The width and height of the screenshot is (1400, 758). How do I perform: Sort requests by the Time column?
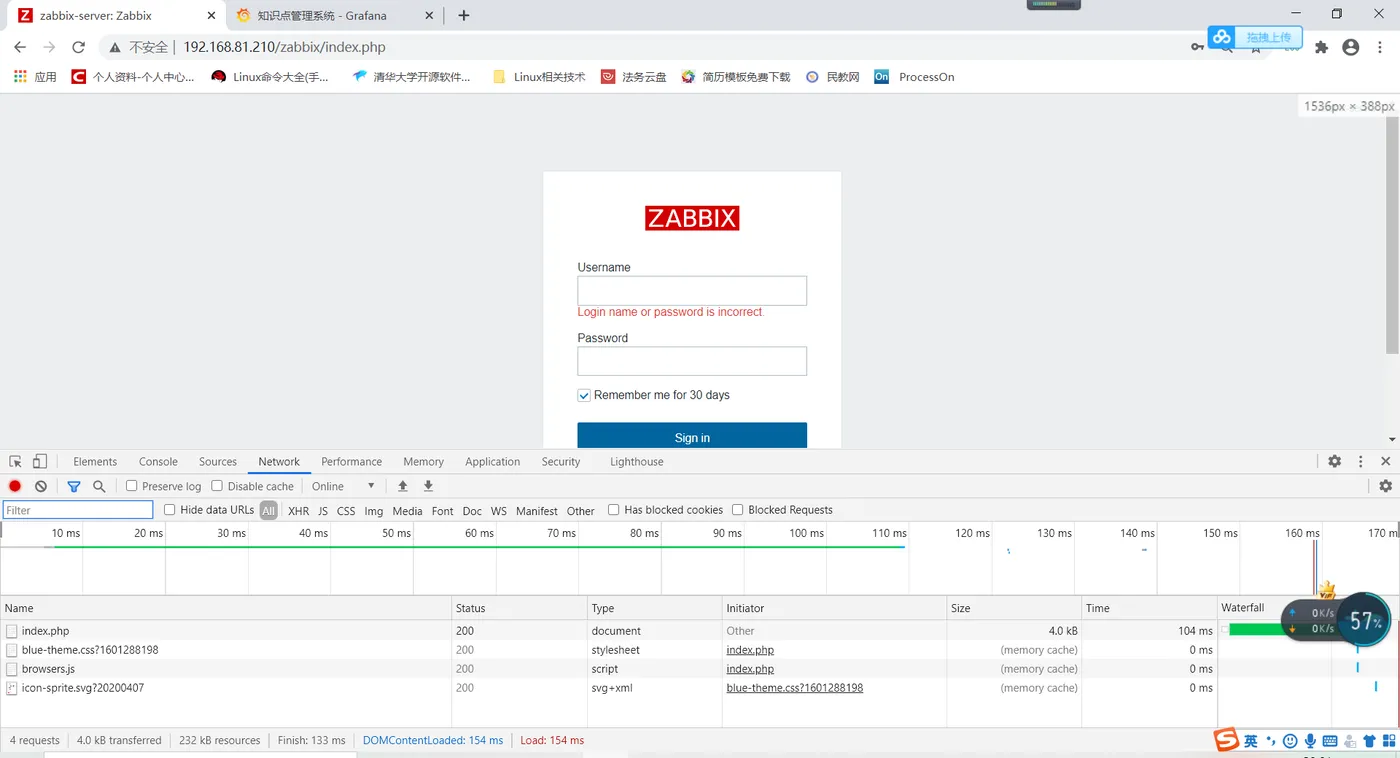point(1149,608)
